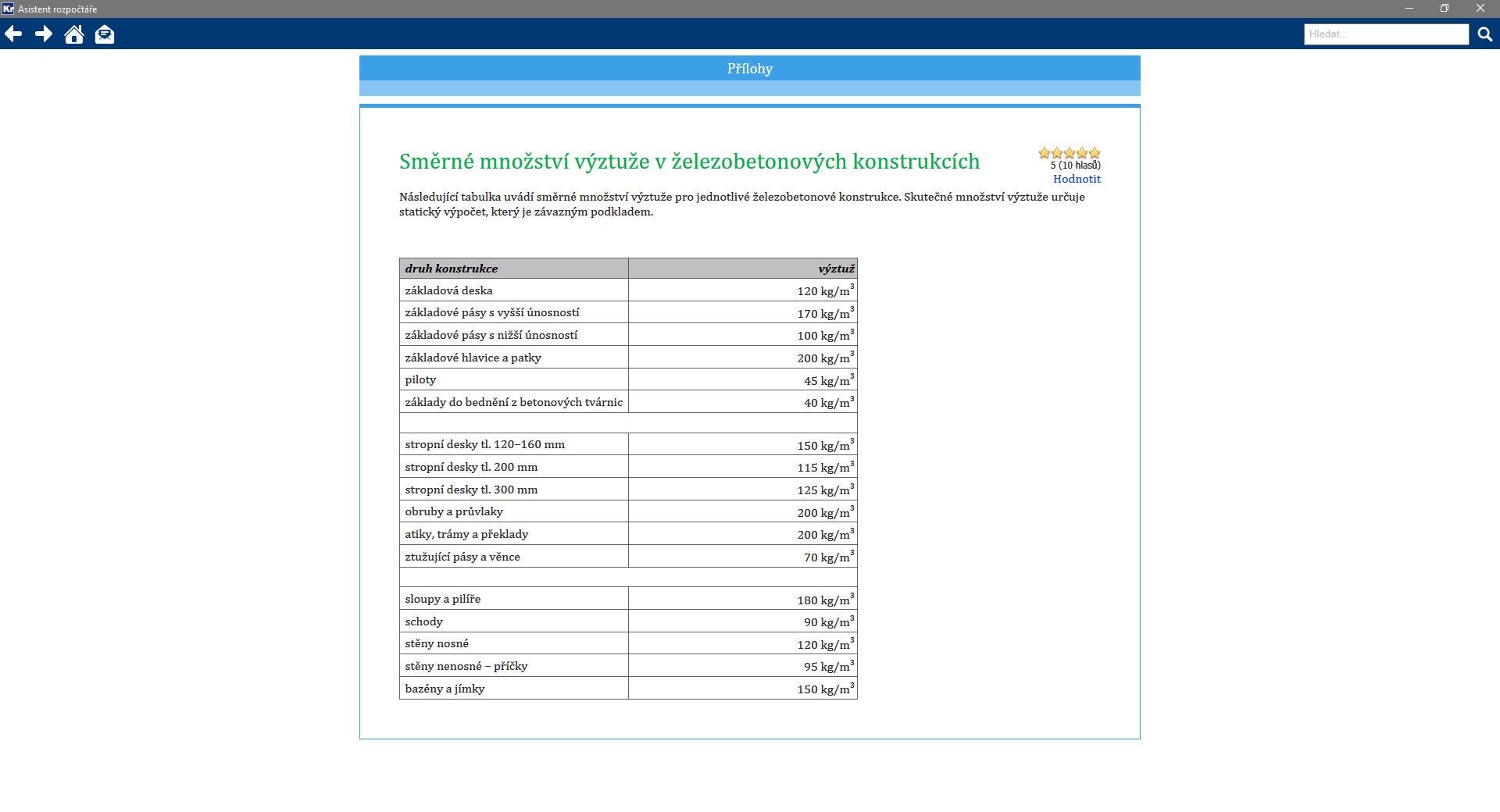Select the 'základová deska' table row
1500x812 pixels.
click(448, 290)
